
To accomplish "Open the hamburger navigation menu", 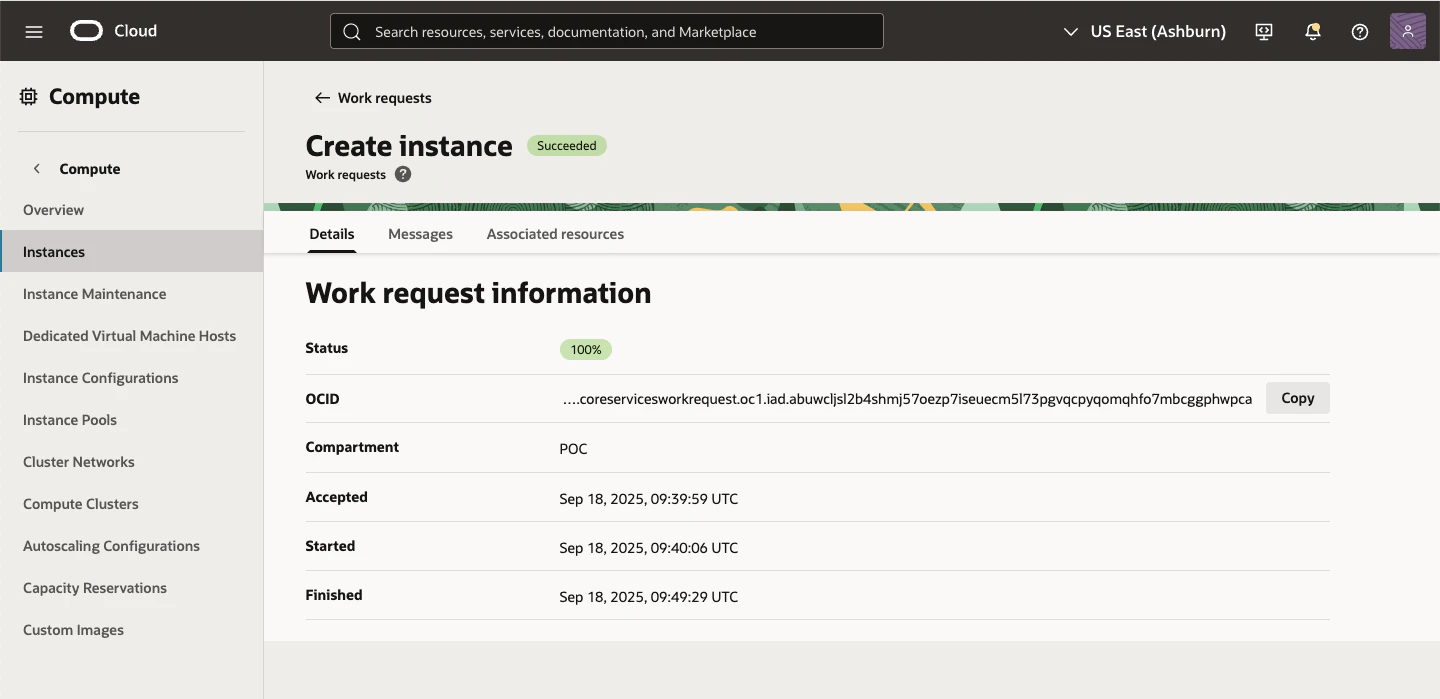I will [x=34, y=31].
